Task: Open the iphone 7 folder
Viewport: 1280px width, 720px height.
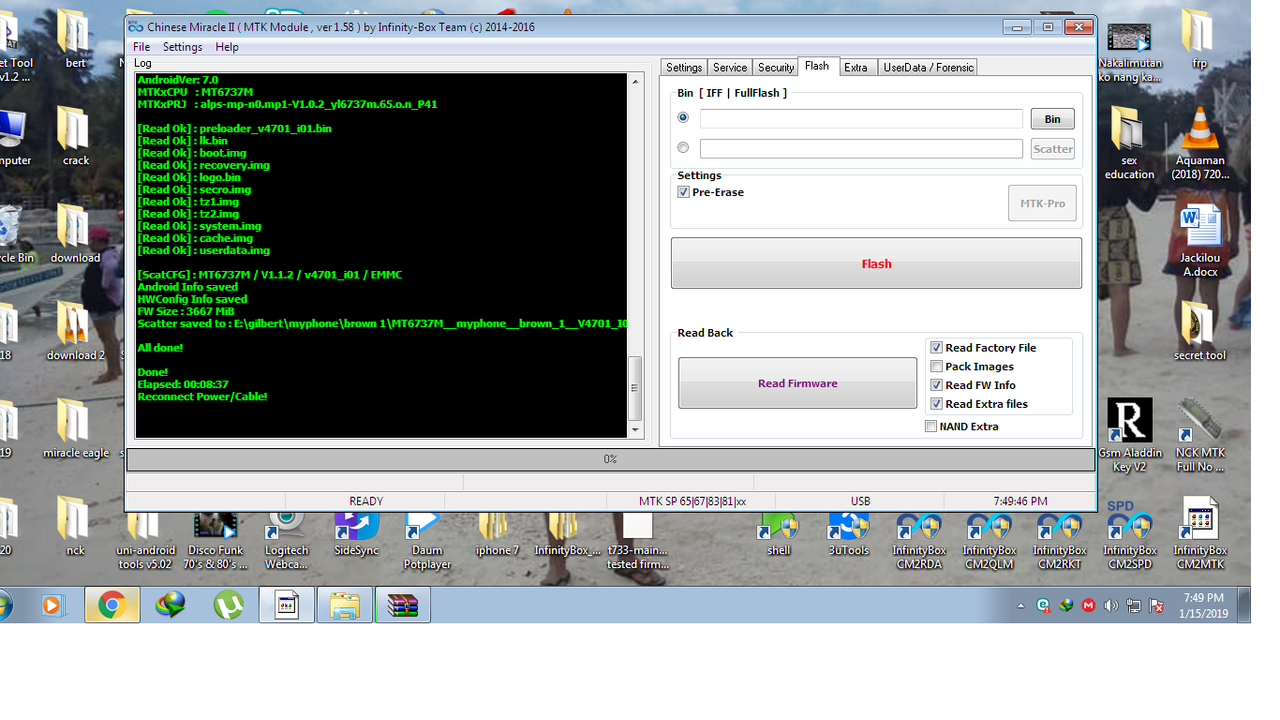Action: 497,534
